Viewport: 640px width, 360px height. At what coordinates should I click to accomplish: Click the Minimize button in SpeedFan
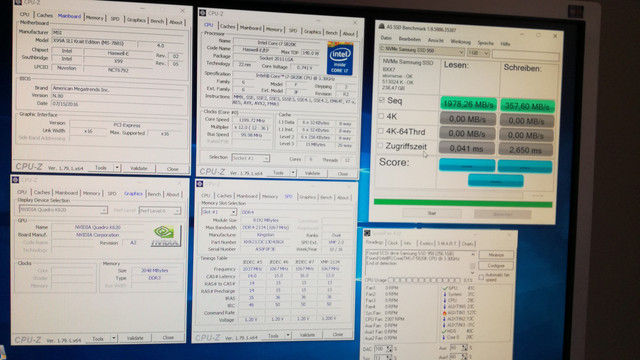point(496,255)
